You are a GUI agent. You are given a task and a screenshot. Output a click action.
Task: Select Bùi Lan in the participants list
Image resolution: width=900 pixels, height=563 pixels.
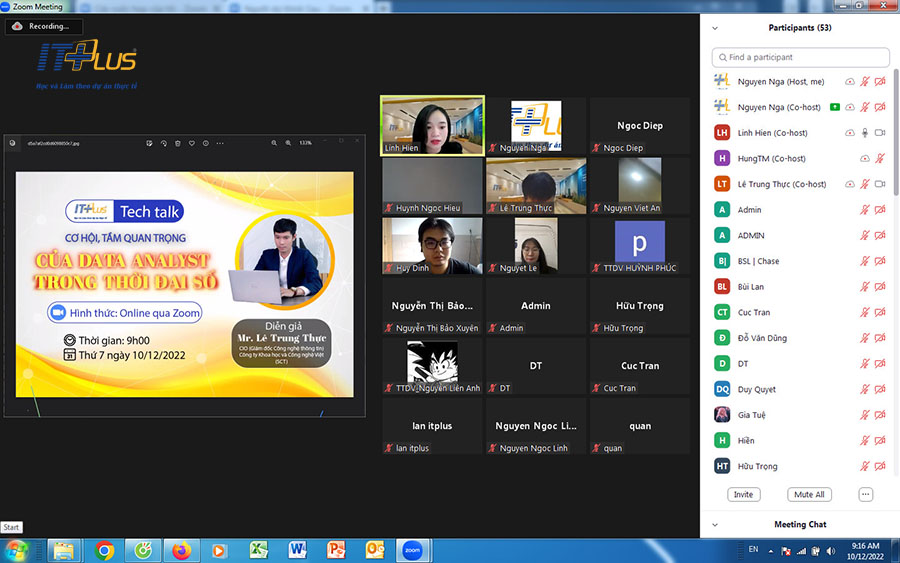(x=750, y=287)
